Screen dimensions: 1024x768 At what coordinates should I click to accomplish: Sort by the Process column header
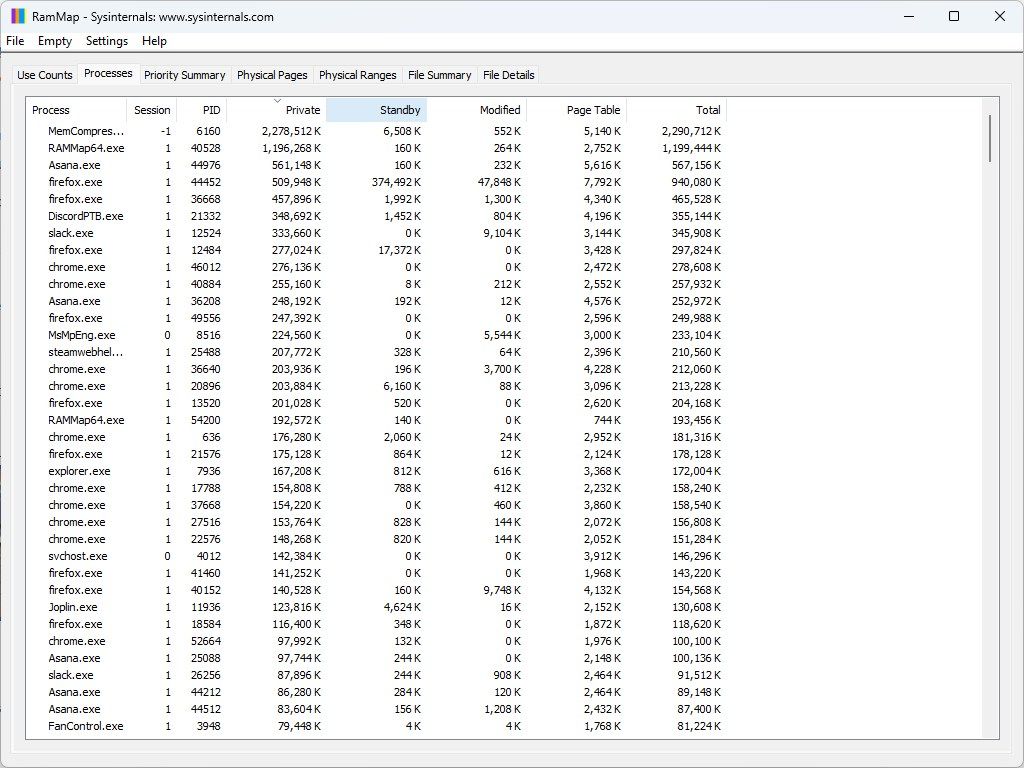pos(76,110)
